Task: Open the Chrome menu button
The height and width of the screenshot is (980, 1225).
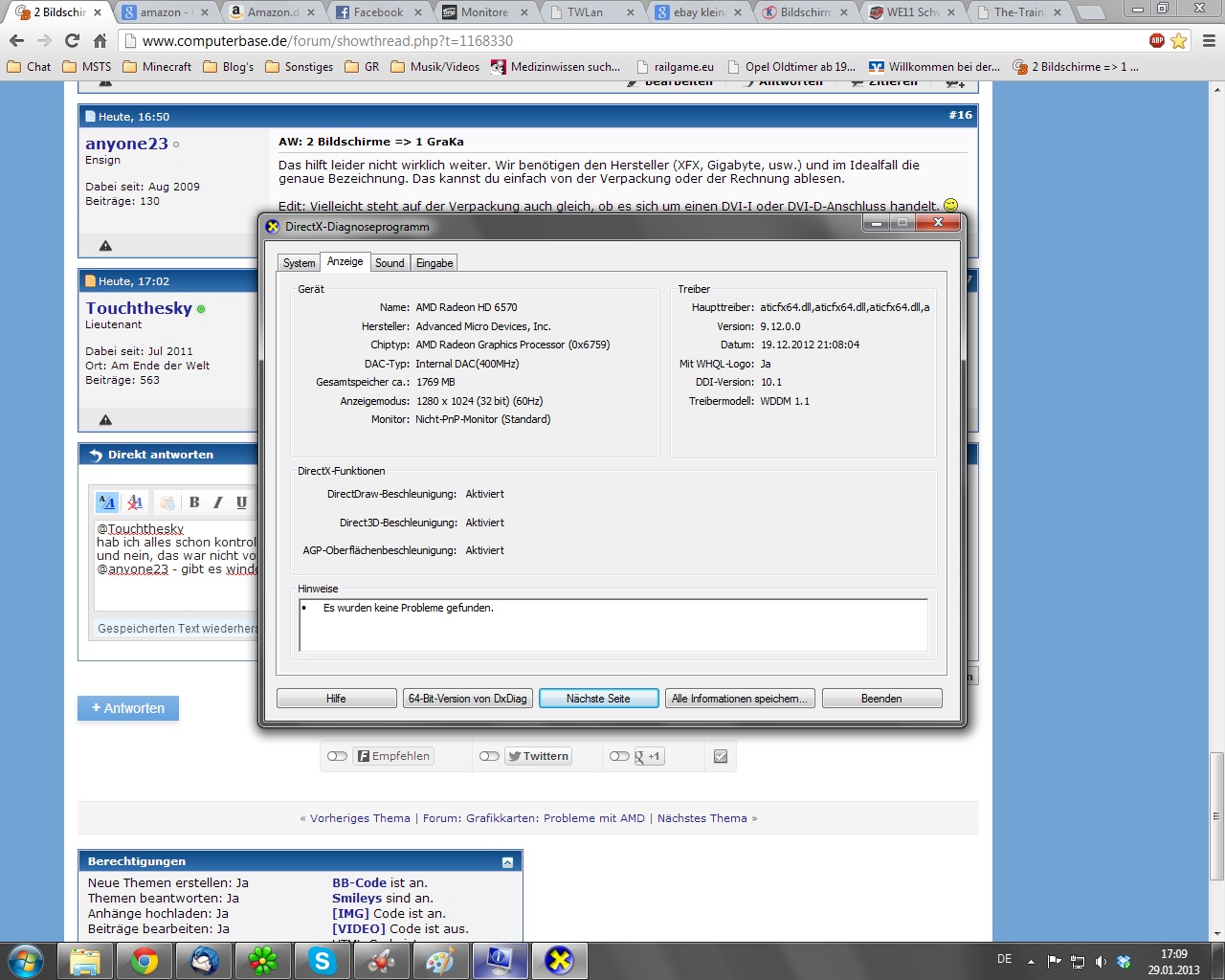Action: click(1209, 41)
